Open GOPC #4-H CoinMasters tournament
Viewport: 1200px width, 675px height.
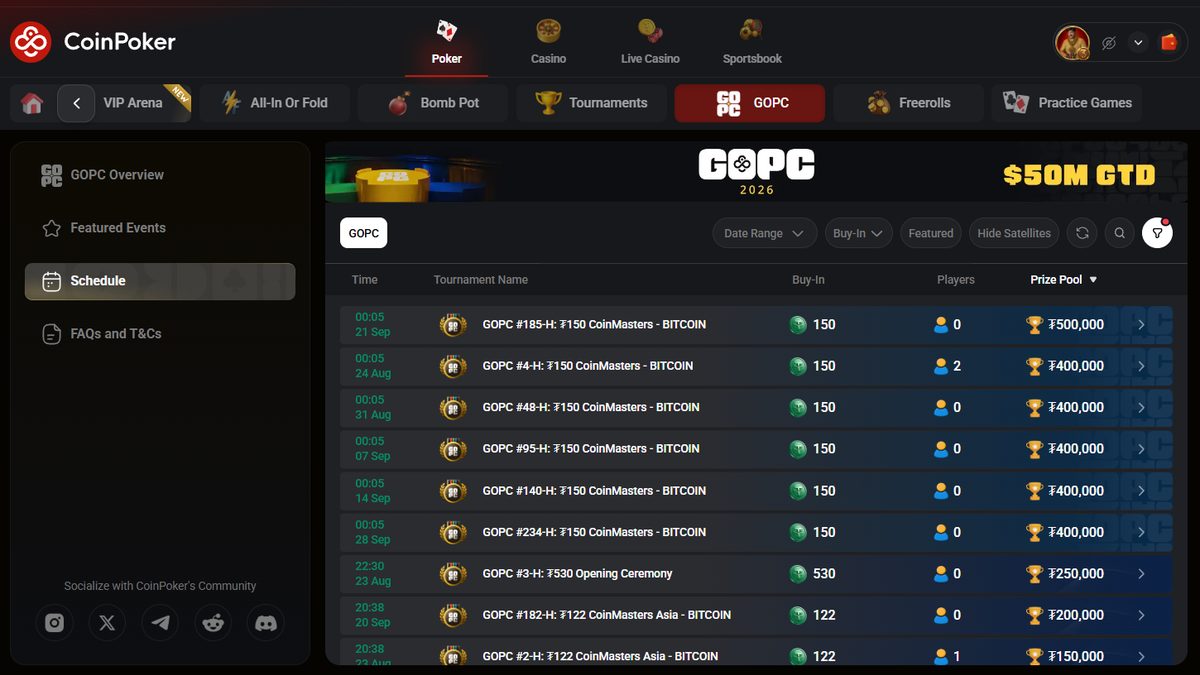(756, 366)
